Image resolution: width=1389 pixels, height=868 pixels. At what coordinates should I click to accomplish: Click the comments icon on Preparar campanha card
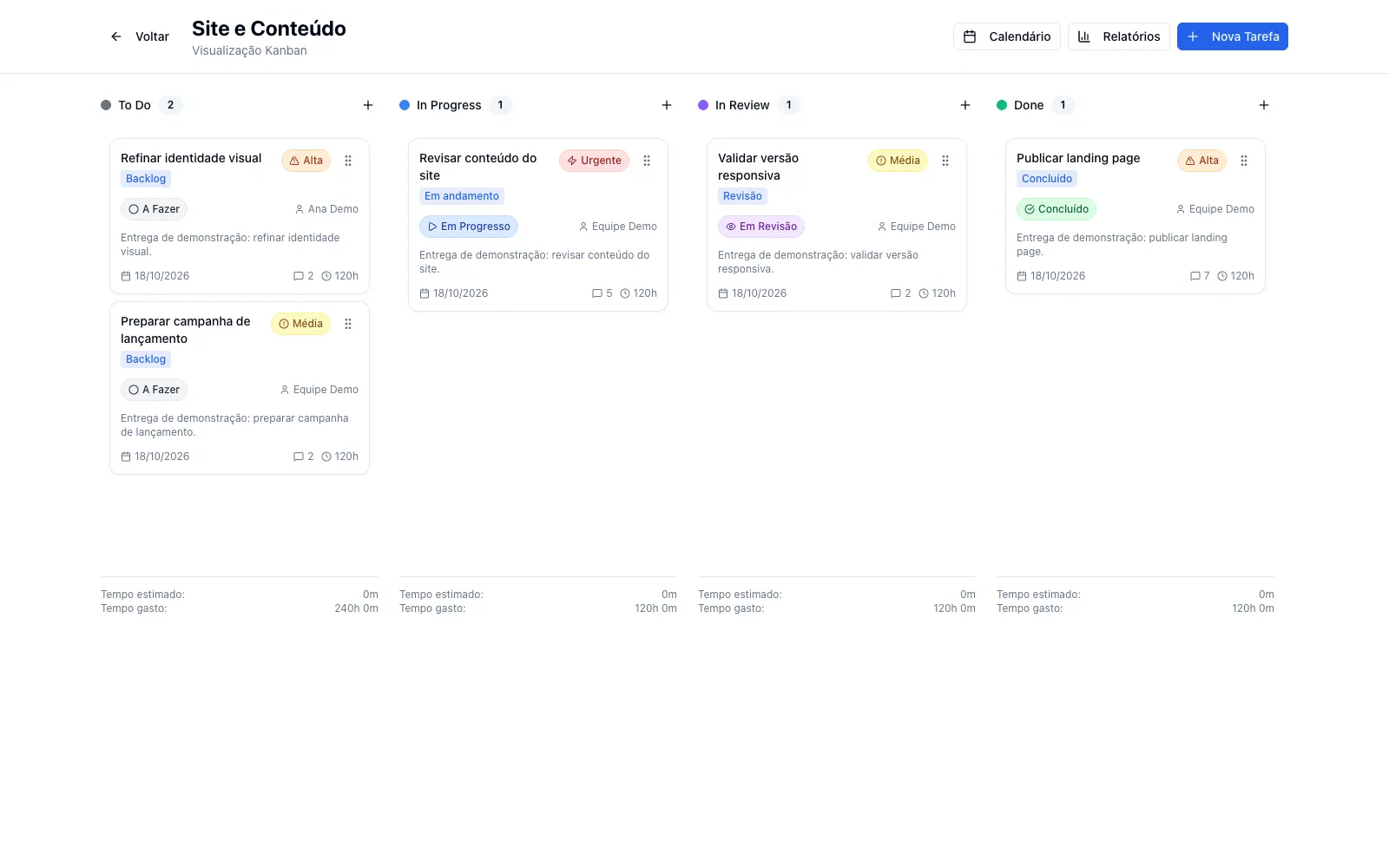[x=299, y=457]
